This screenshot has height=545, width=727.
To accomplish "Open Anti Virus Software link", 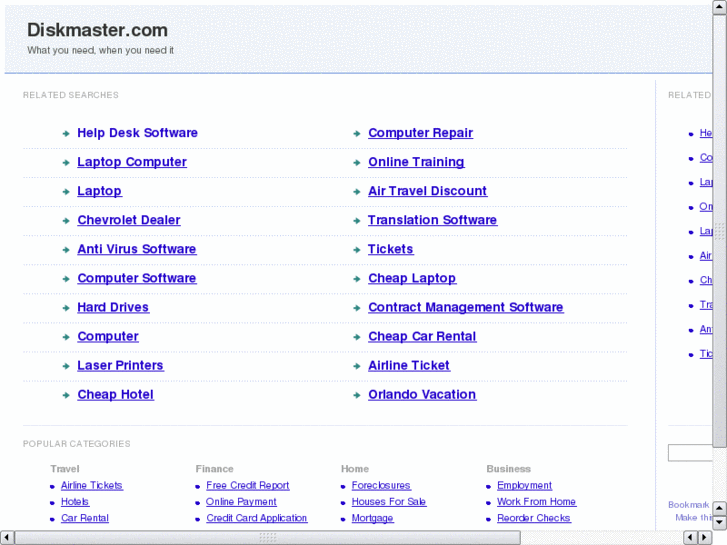I will coord(137,249).
